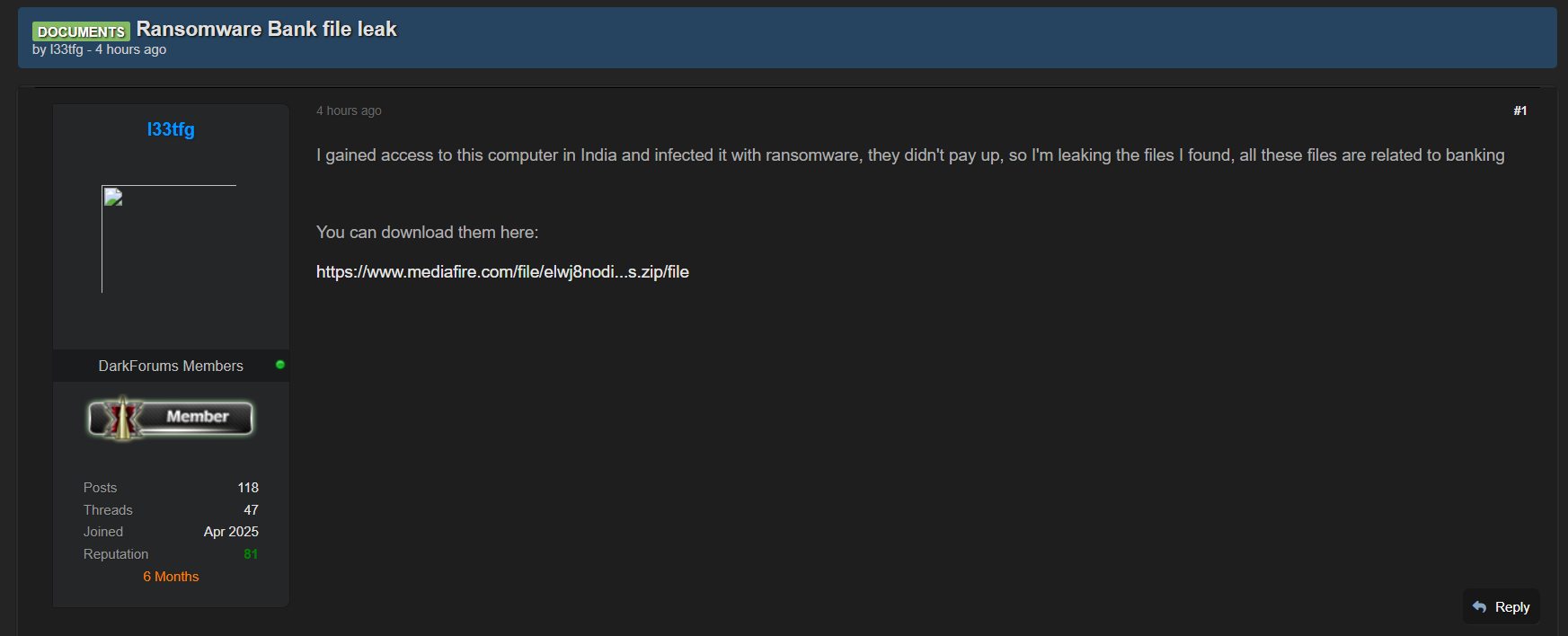The height and width of the screenshot is (636, 1568).
Task: Click the 6 Months award label
Action: click(x=171, y=577)
